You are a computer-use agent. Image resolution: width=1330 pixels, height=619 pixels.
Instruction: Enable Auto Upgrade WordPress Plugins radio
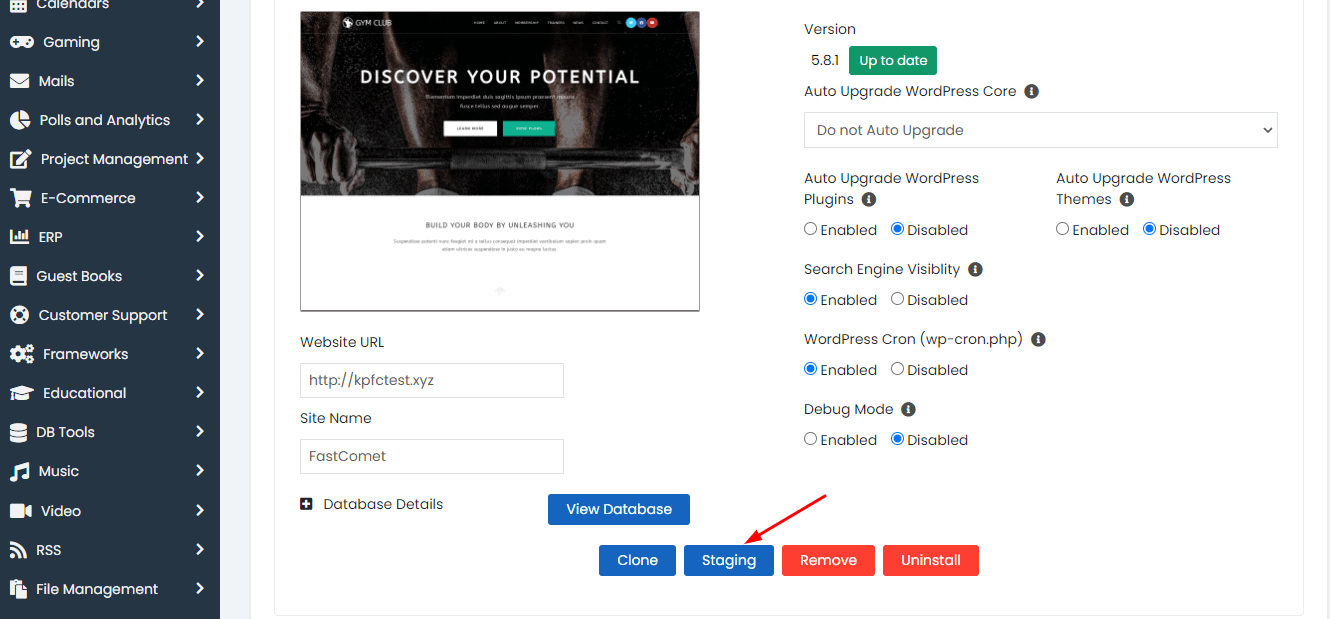811,229
